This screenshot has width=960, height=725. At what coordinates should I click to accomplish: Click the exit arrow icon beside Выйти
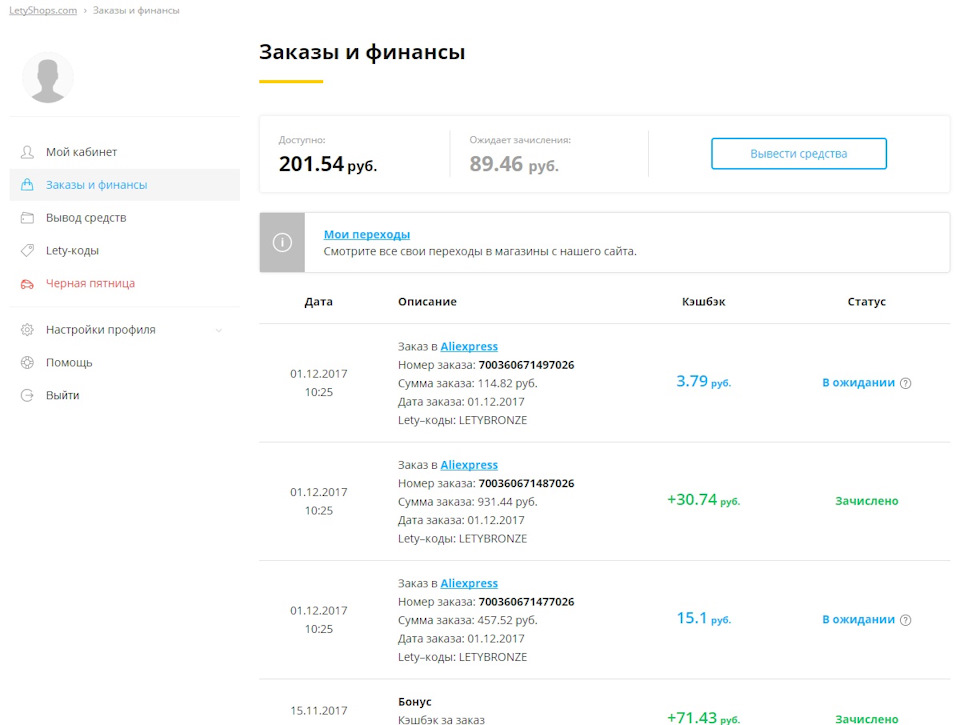click(27, 396)
